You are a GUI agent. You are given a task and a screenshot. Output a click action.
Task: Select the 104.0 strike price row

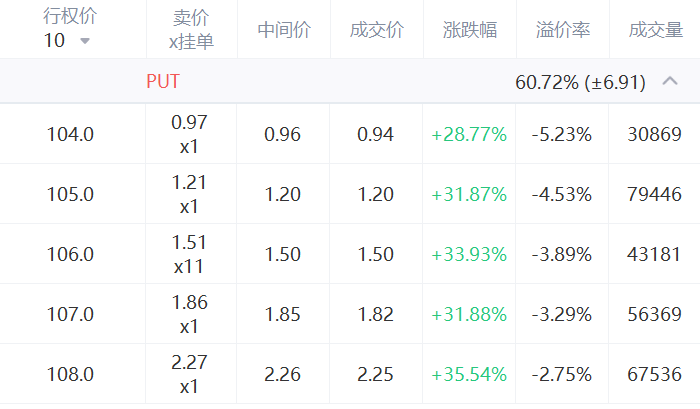350,134
